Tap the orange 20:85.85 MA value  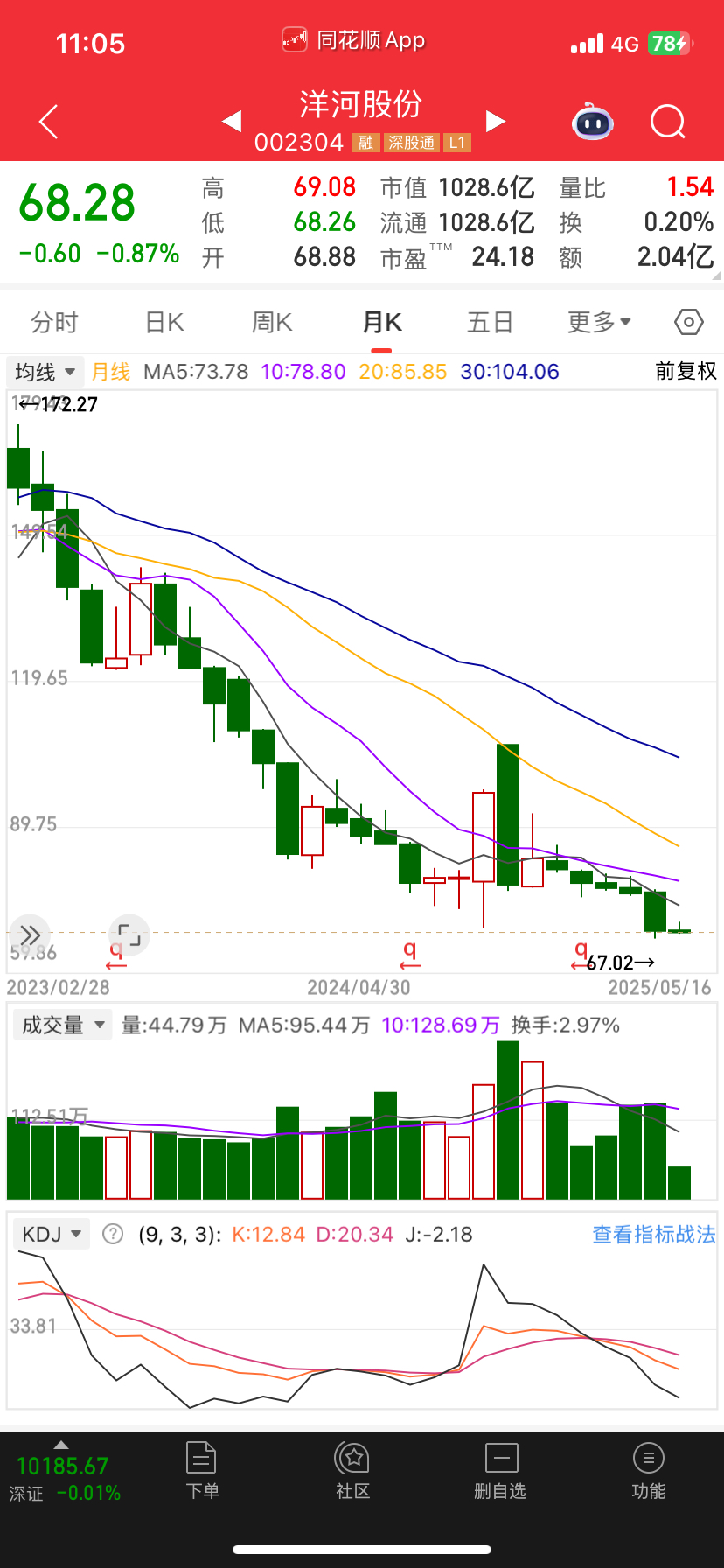(x=403, y=372)
